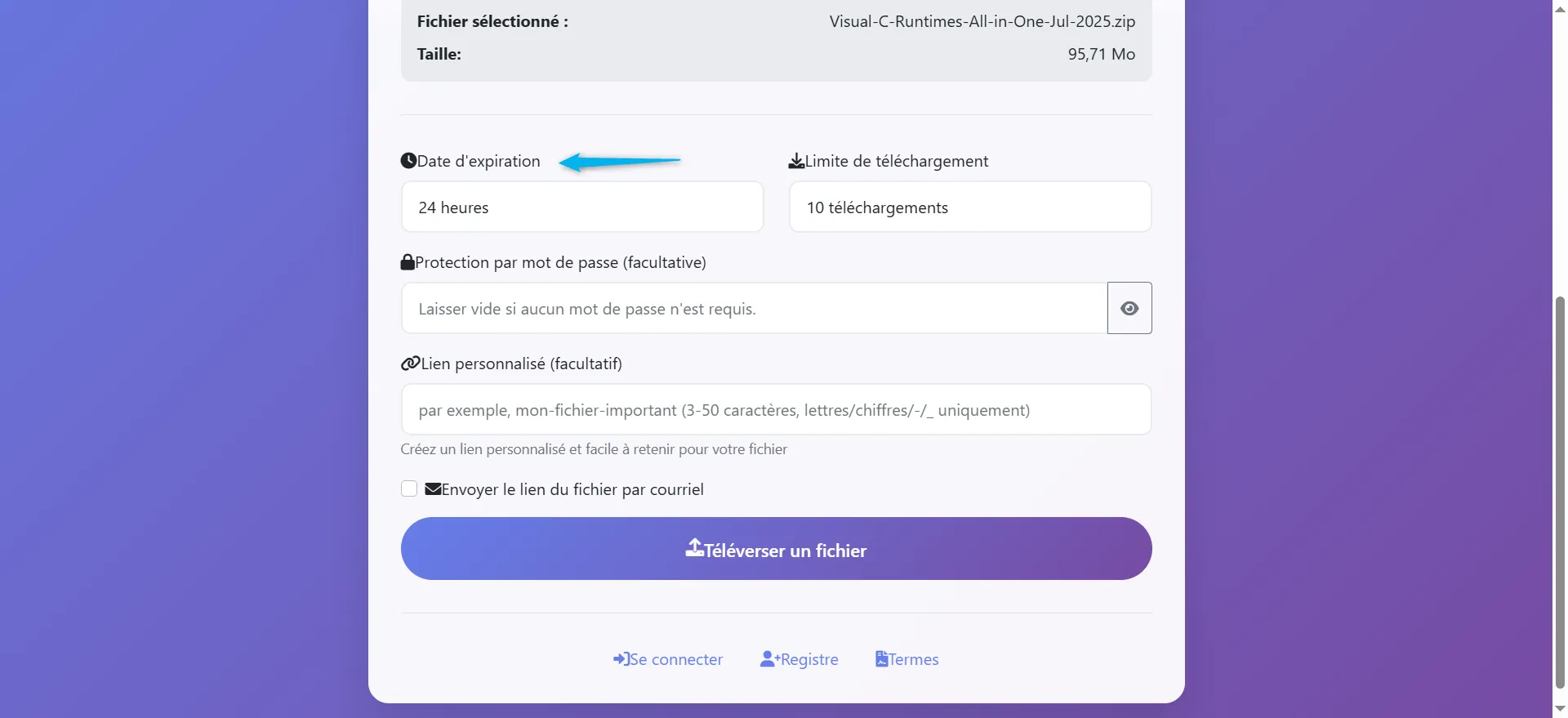
Task: Click the Fichier sélectionné label
Action: [492, 21]
